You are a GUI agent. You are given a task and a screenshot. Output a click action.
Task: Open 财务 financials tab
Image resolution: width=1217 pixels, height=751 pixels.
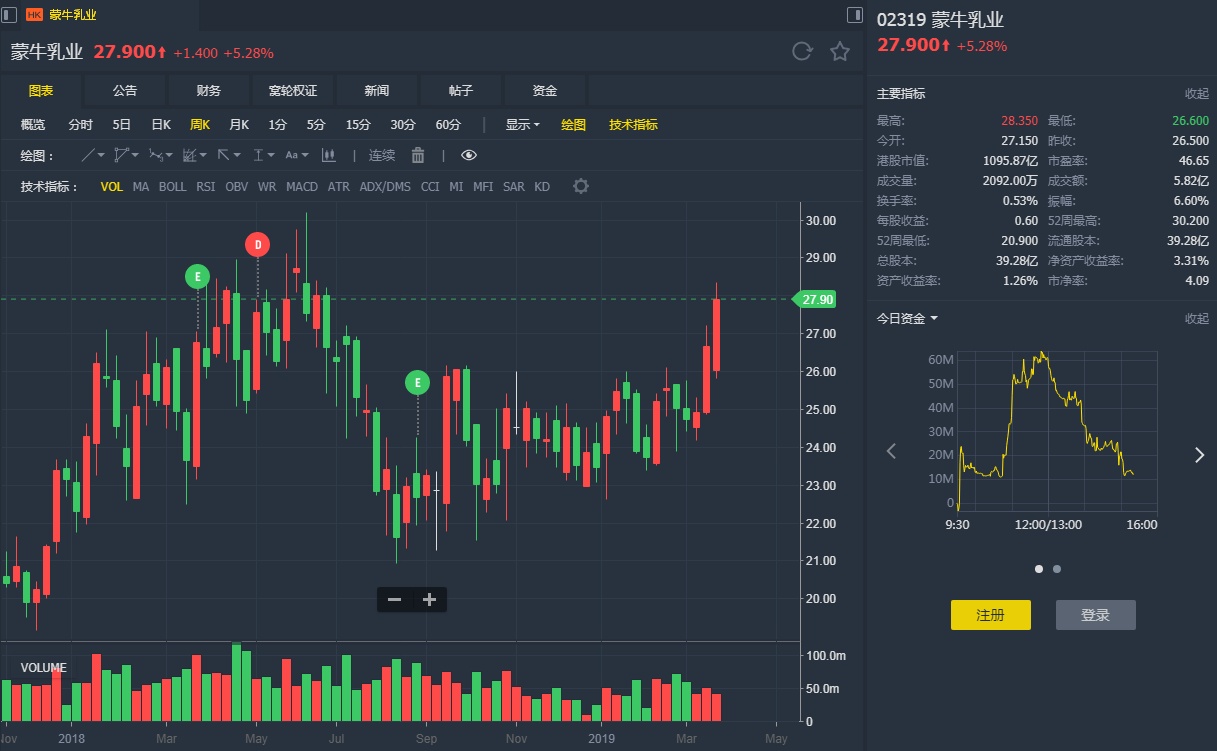click(209, 91)
